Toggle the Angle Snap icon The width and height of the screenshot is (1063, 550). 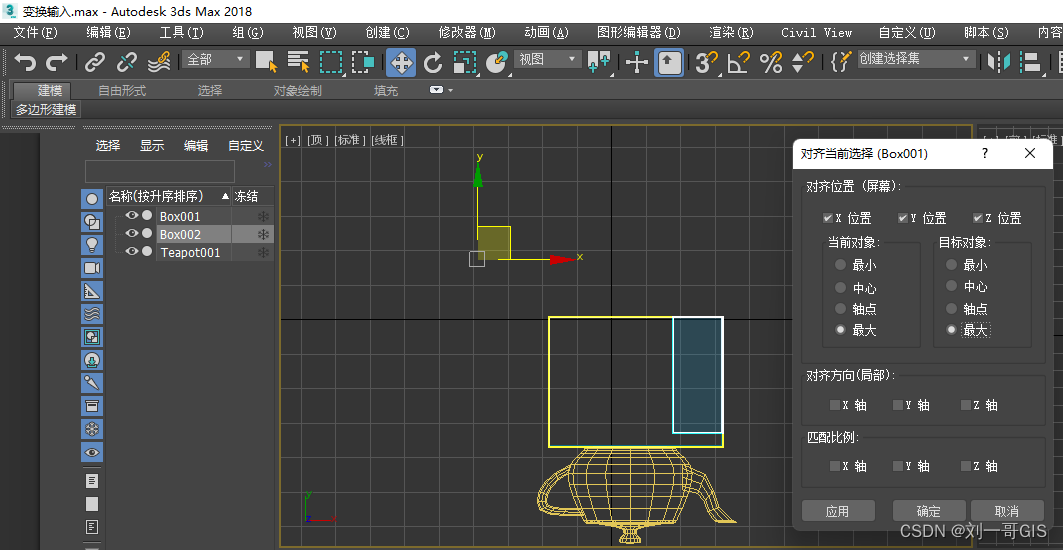tap(738, 62)
